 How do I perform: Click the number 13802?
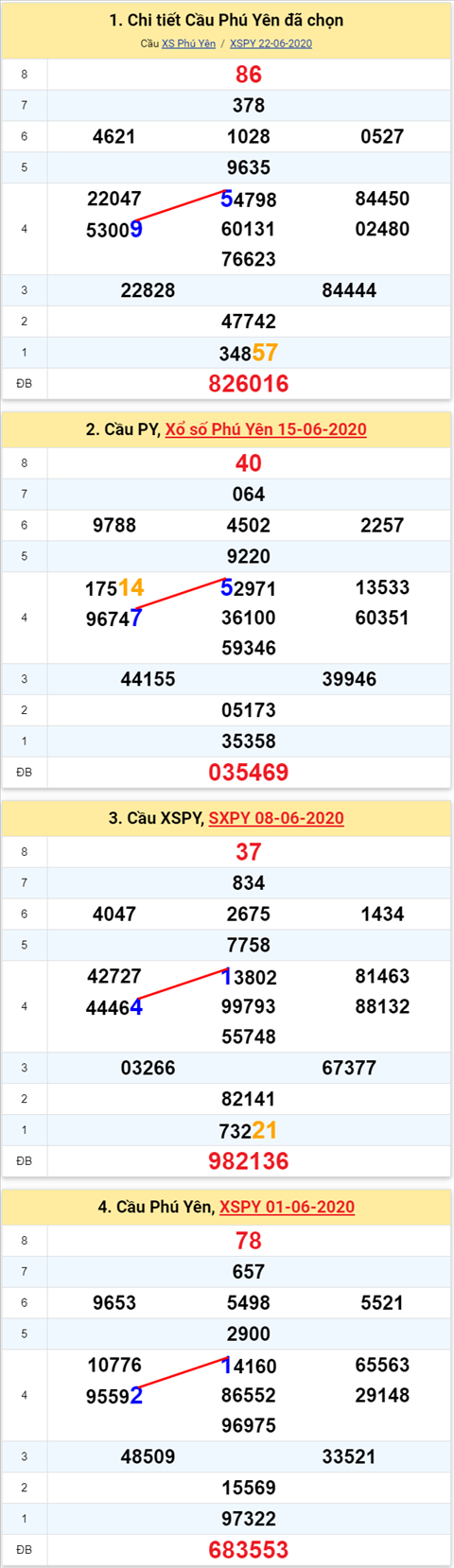point(249,977)
